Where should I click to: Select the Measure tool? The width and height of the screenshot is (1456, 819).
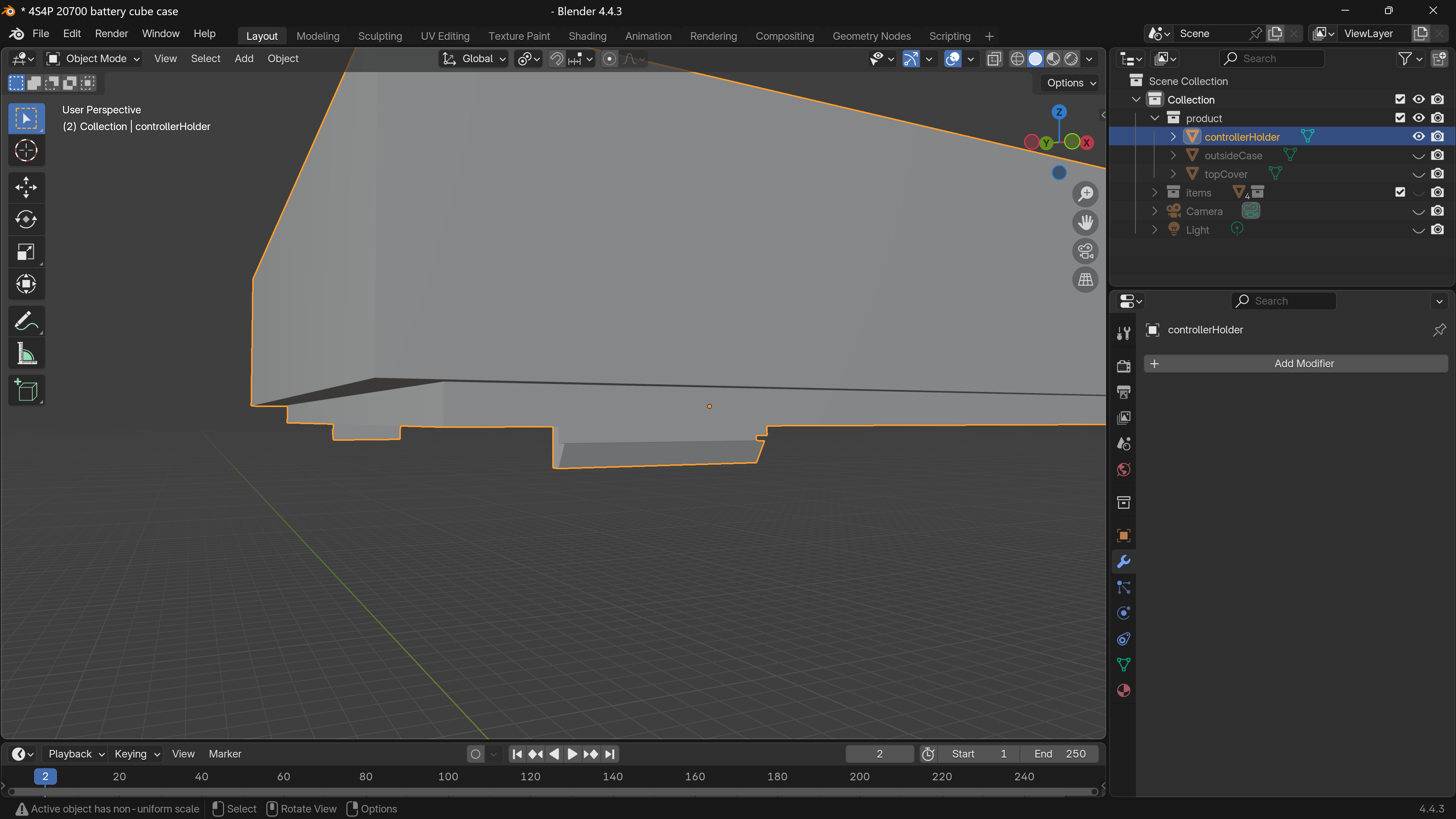point(26,354)
